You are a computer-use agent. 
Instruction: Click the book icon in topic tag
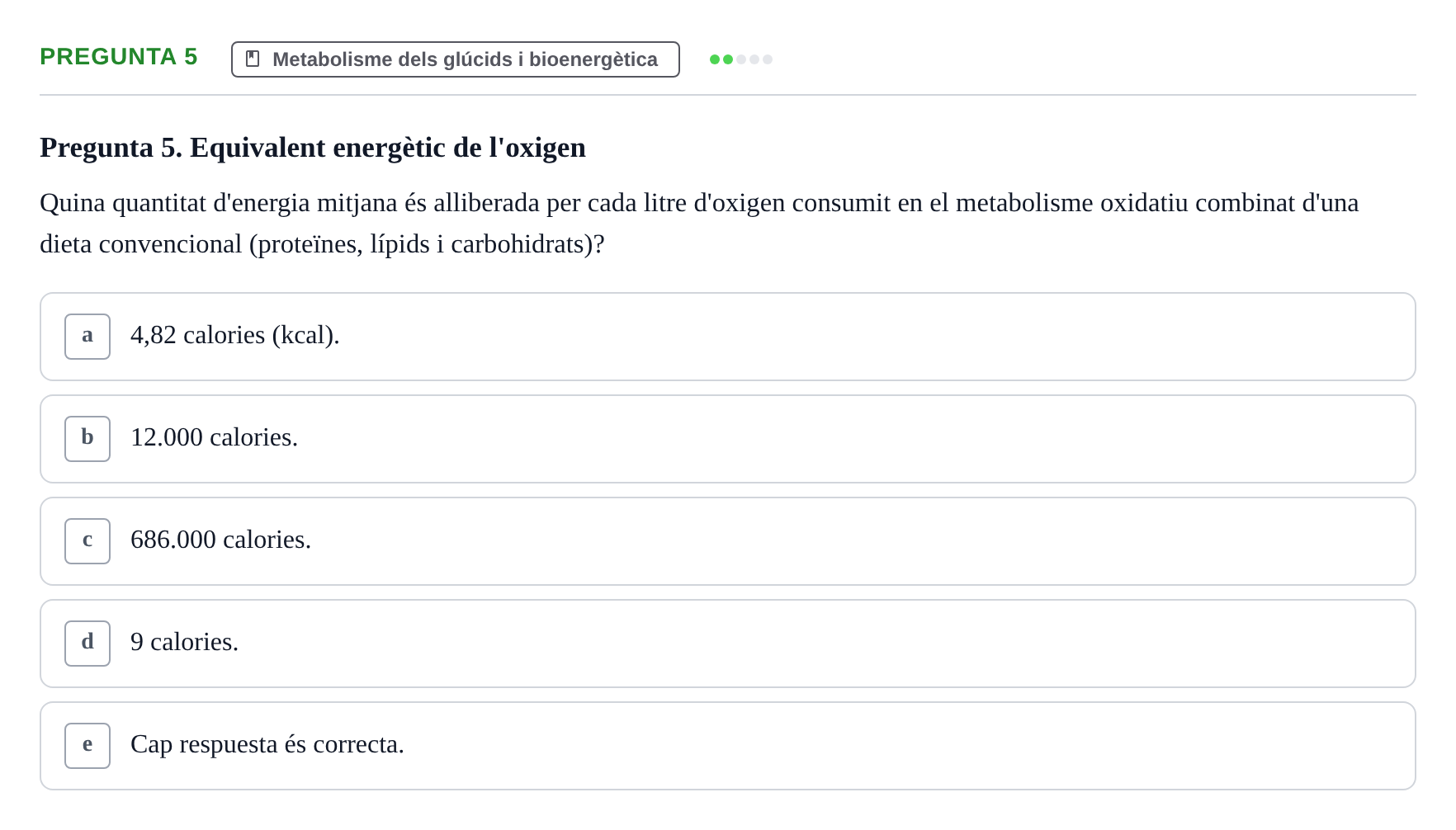253,59
